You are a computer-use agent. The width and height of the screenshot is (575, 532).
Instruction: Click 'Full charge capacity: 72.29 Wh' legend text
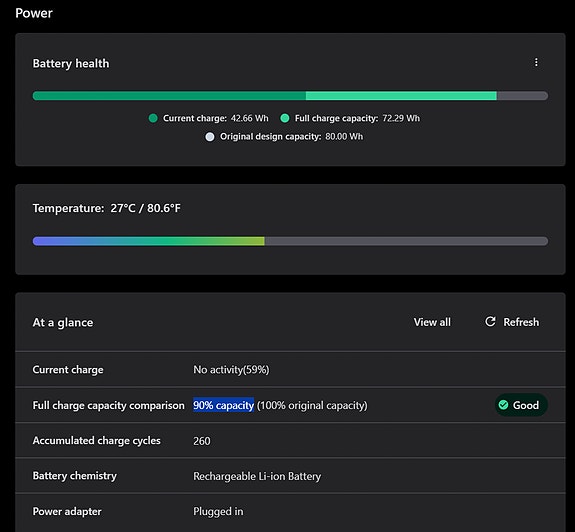pos(357,118)
